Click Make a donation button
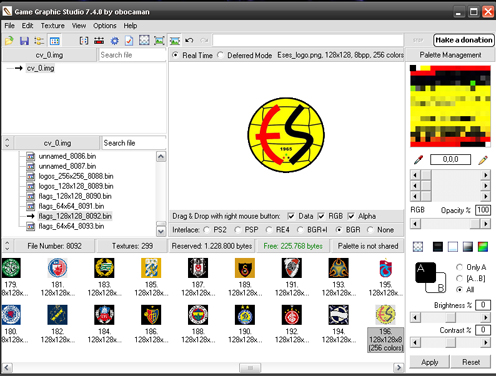Screen dimensions: 496x376 point(464,40)
